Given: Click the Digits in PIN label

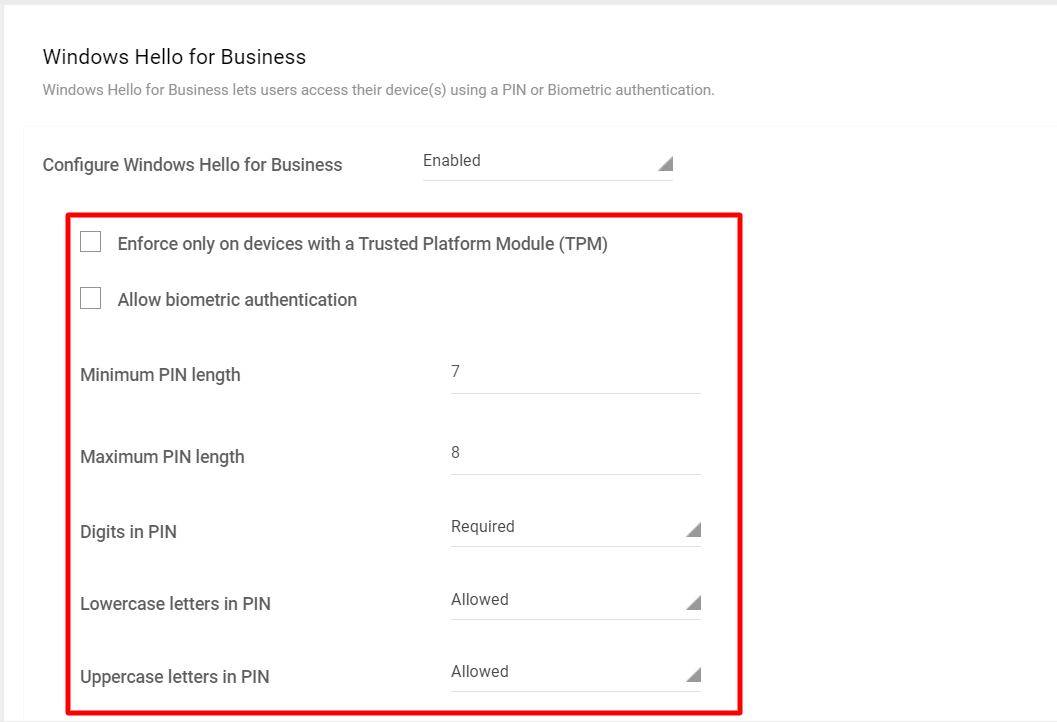Looking at the screenshot, I should [128, 532].
